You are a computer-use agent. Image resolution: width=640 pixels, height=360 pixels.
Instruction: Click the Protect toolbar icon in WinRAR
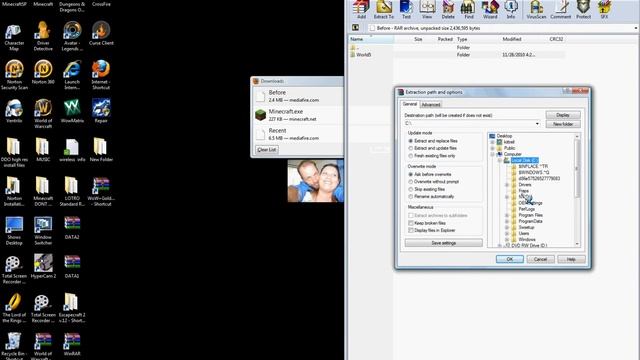583,9
